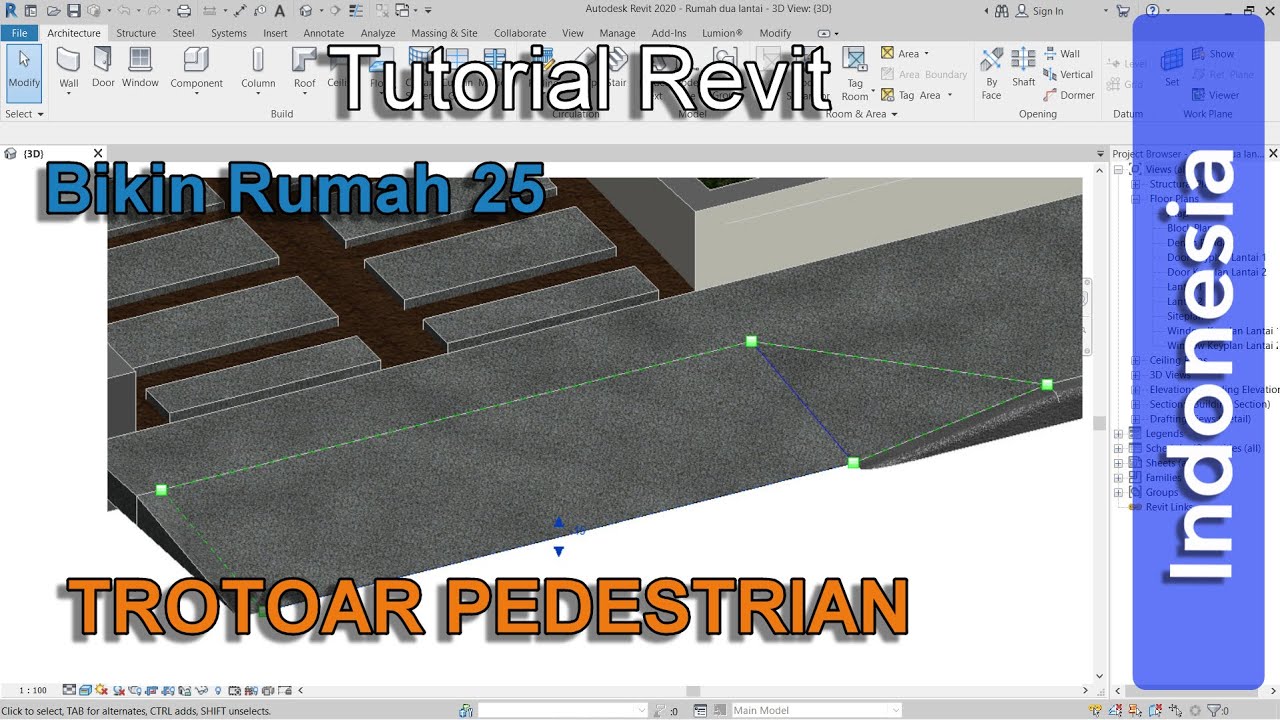This screenshot has width=1280, height=720.
Task: Click the Help question mark icon
Action: [x=1153, y=11]
